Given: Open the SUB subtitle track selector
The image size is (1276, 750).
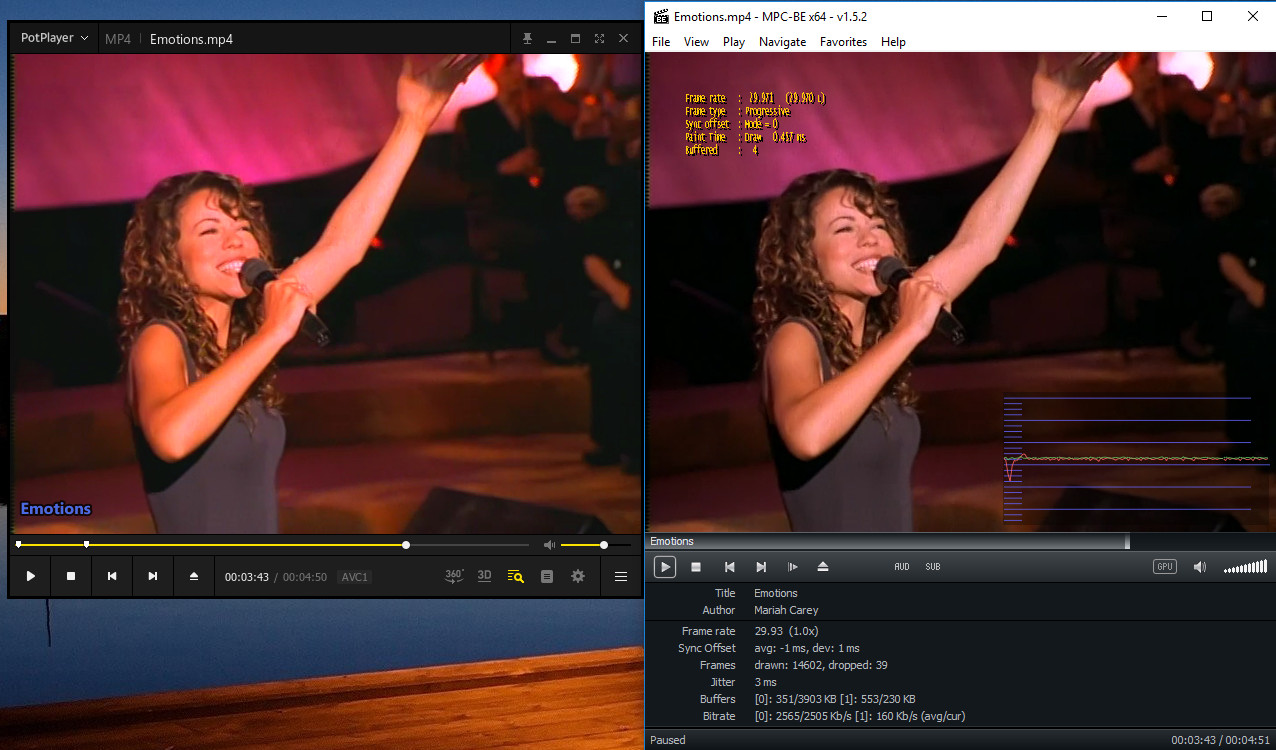Looking at the screenshot, I should point(933,567).
